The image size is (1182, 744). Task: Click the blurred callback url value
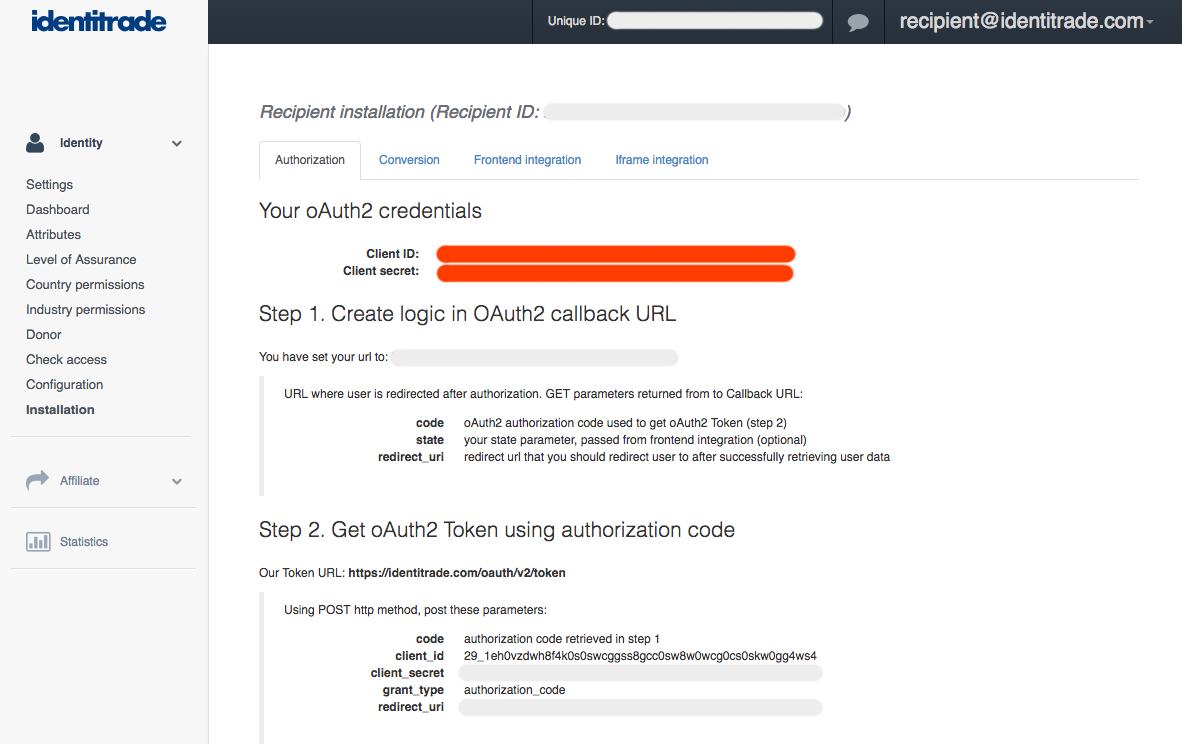coord(534,357)
